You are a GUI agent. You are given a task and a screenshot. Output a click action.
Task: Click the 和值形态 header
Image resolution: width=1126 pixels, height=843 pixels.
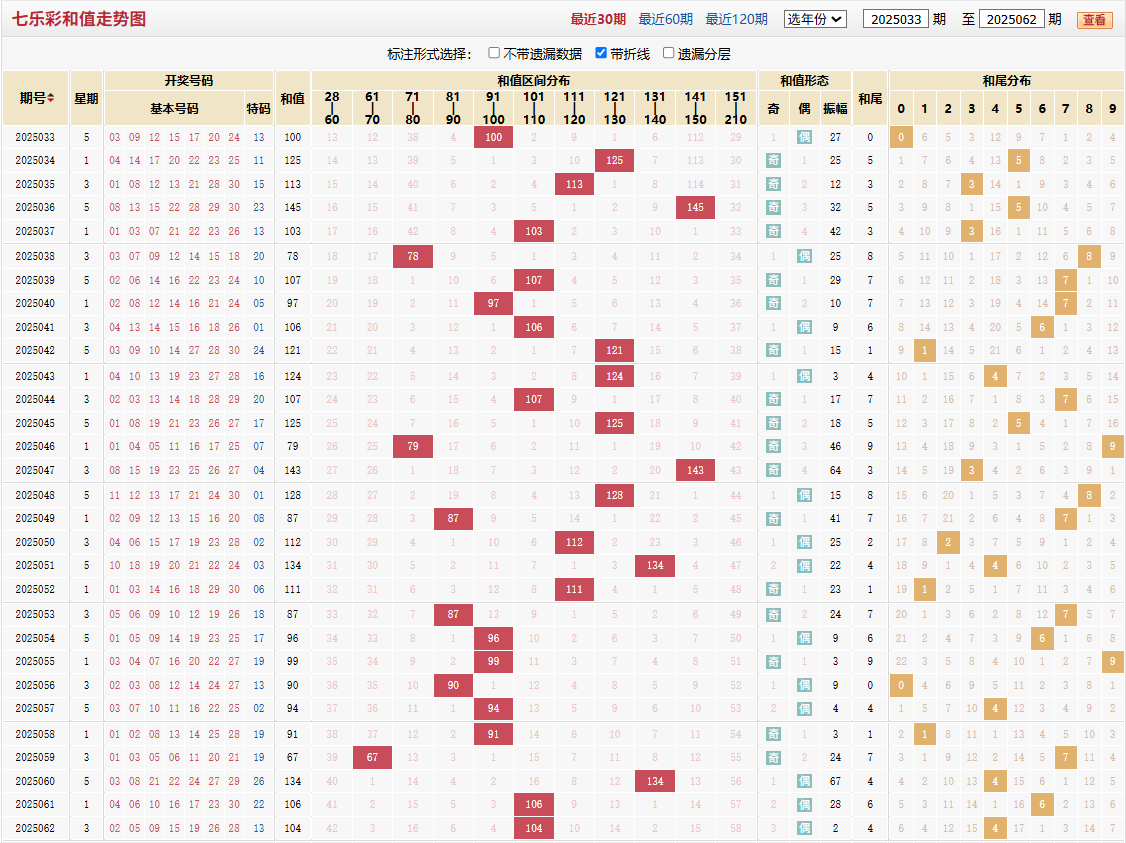[x=804, y=80]
